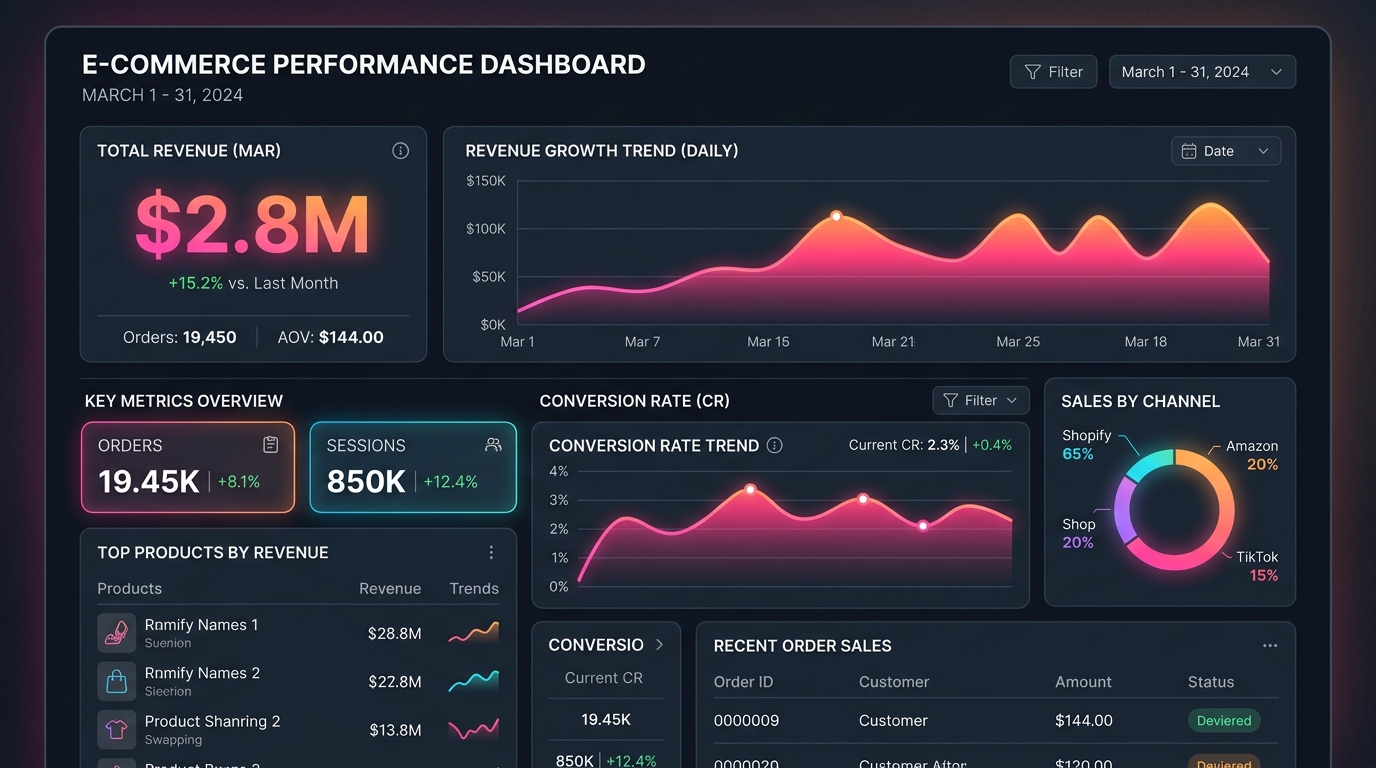Click the Mar 31 axis label
This screenshot has height=768, width=1376.
(x=1258, y=342)
